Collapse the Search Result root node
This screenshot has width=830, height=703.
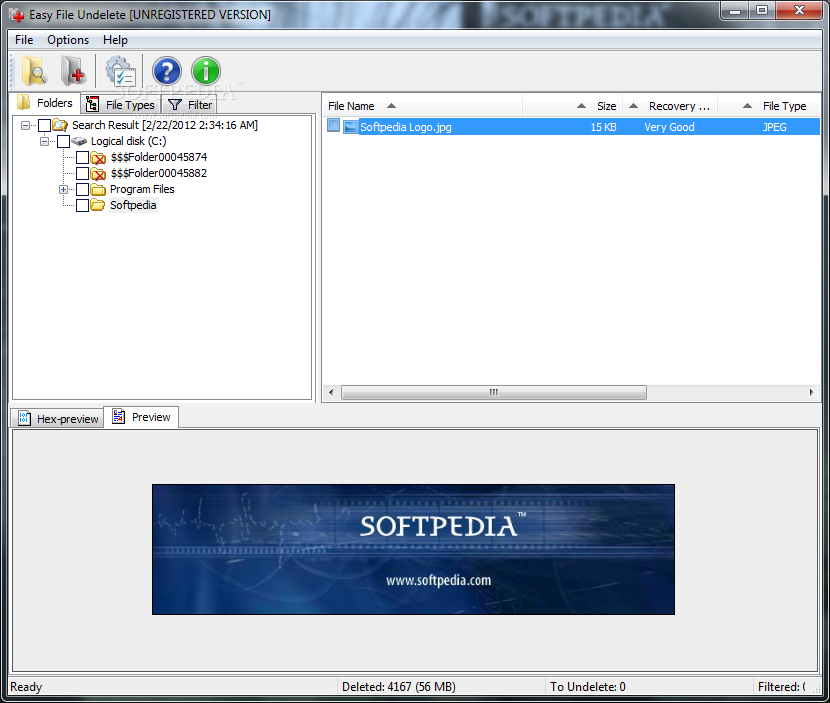pos(25,125)
